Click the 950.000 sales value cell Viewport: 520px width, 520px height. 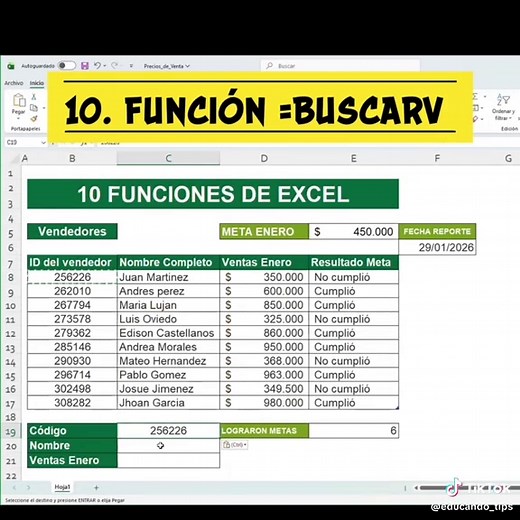pyautogui.click(x=264, y=347)
